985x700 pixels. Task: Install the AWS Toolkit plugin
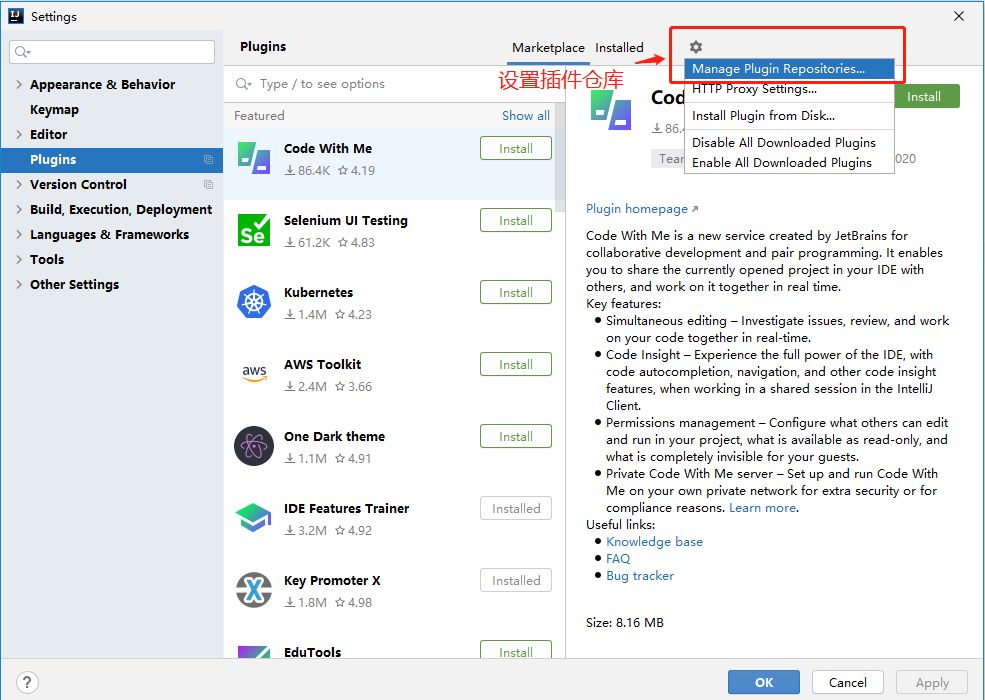coord(516,364)
